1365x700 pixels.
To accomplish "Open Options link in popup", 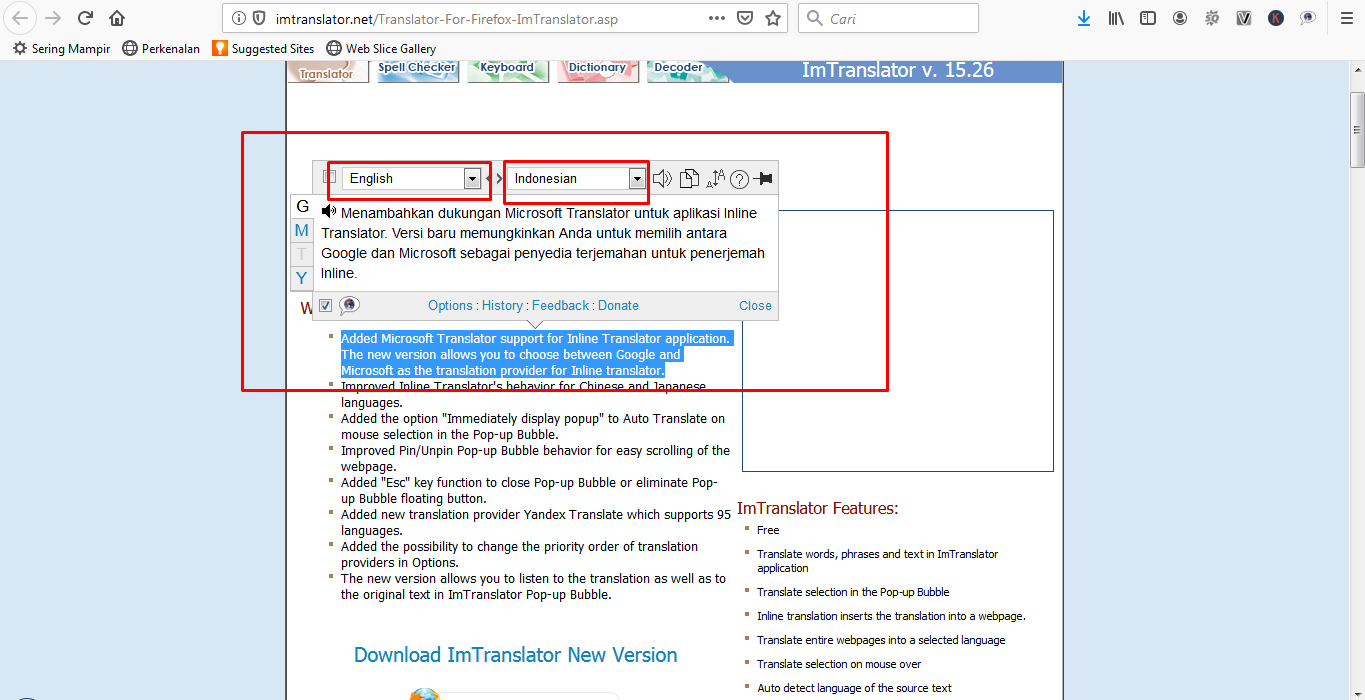I will 450,306.
